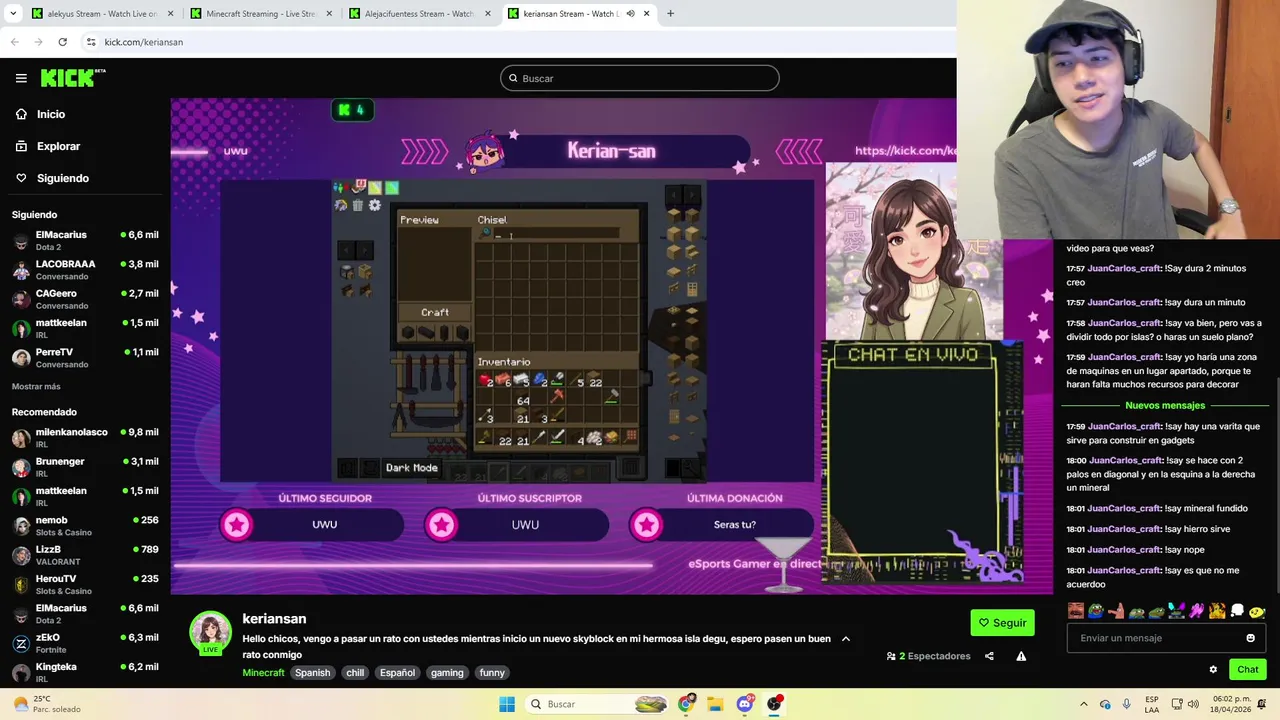
Task: Show hidden system tray icons chevron
Action: (1084, 704)
